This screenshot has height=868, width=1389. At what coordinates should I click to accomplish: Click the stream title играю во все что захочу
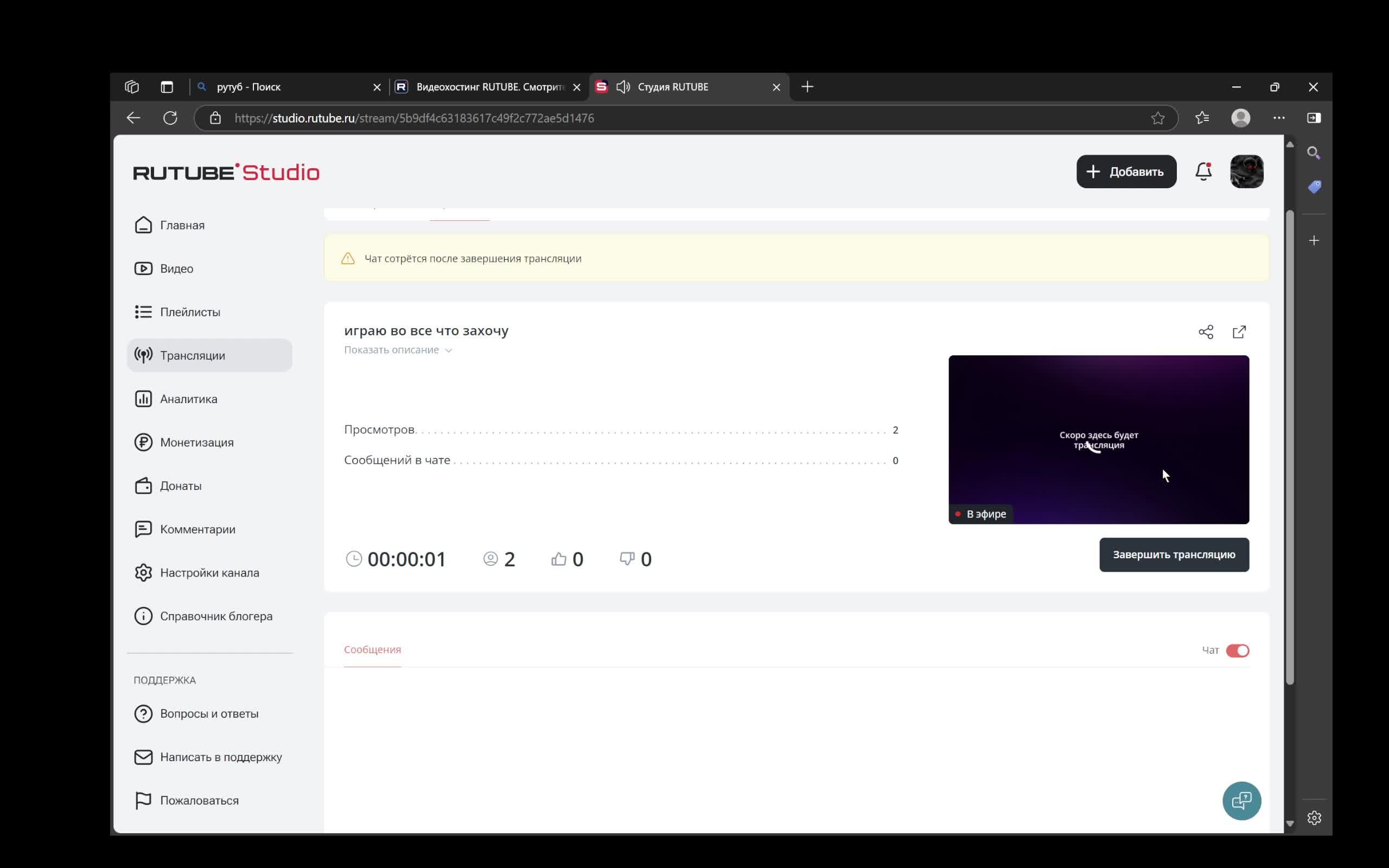point(426,331)
